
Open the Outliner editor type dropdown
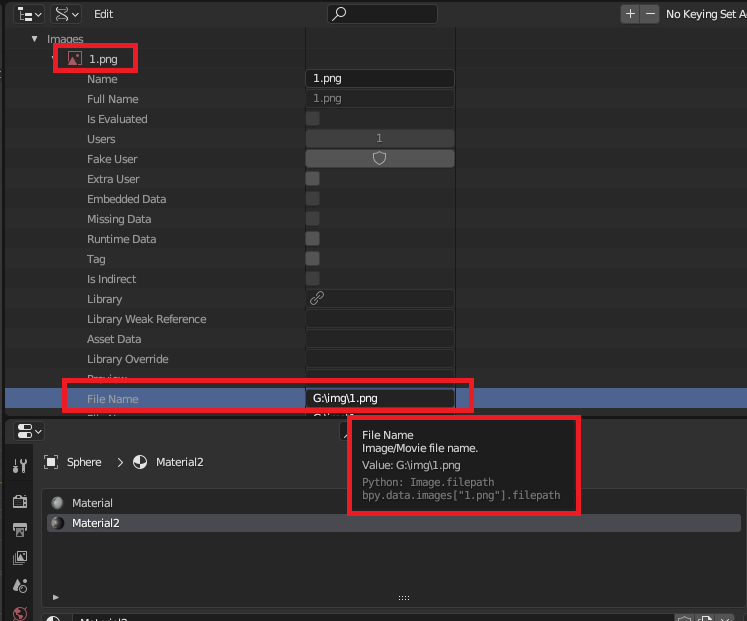click(x=29, y=14)
